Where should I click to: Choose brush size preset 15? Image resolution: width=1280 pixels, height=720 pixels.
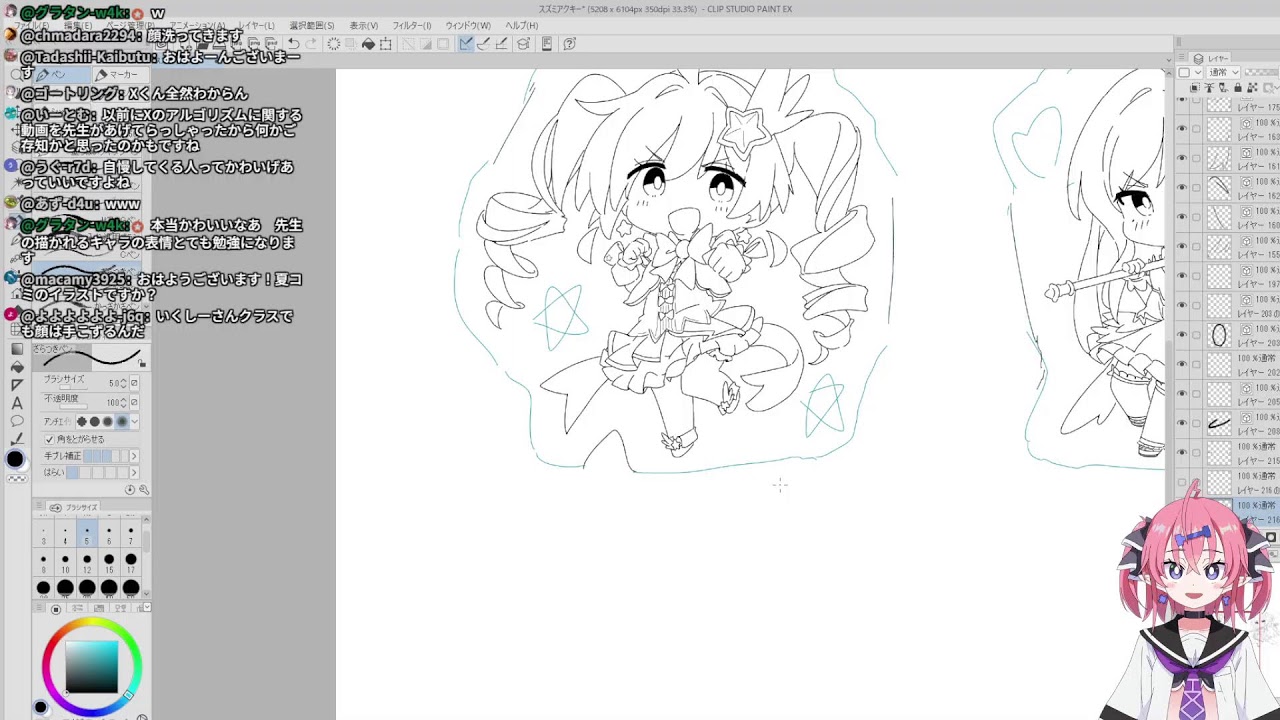point(109,563)
